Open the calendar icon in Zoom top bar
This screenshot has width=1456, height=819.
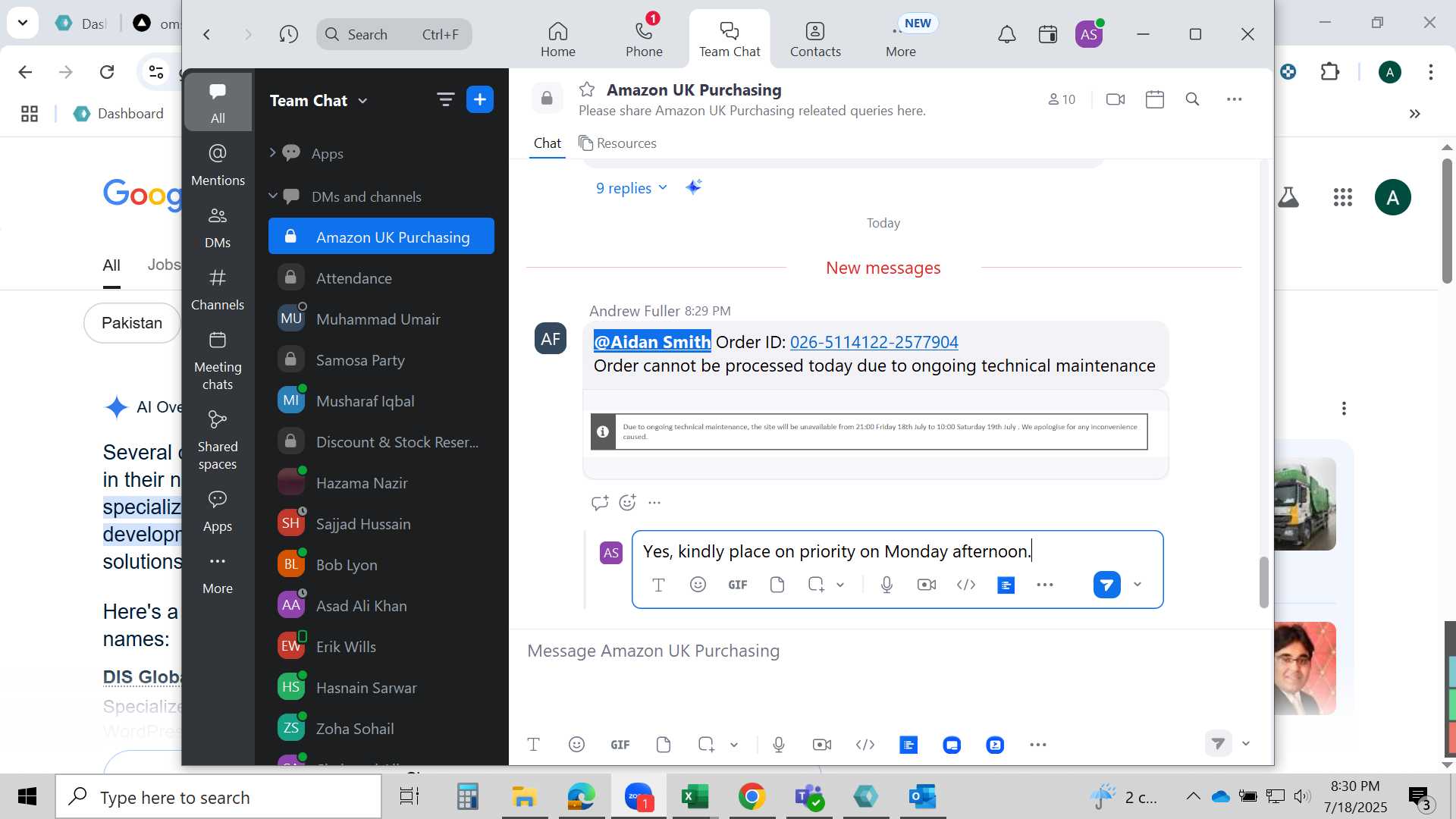[x=1048, y=34]
